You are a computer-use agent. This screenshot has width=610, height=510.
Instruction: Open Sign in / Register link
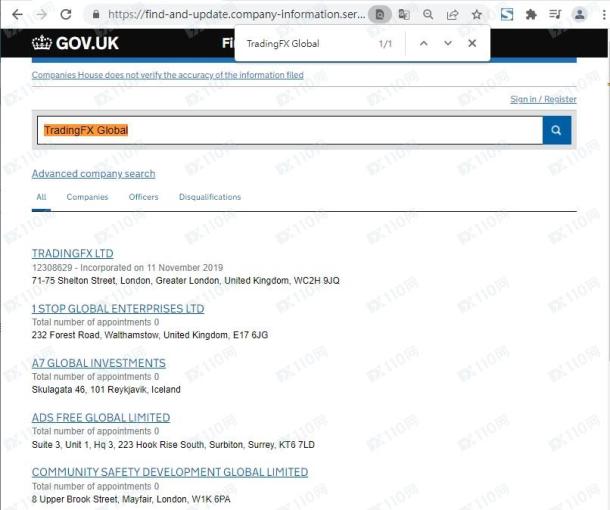[543, 99]
